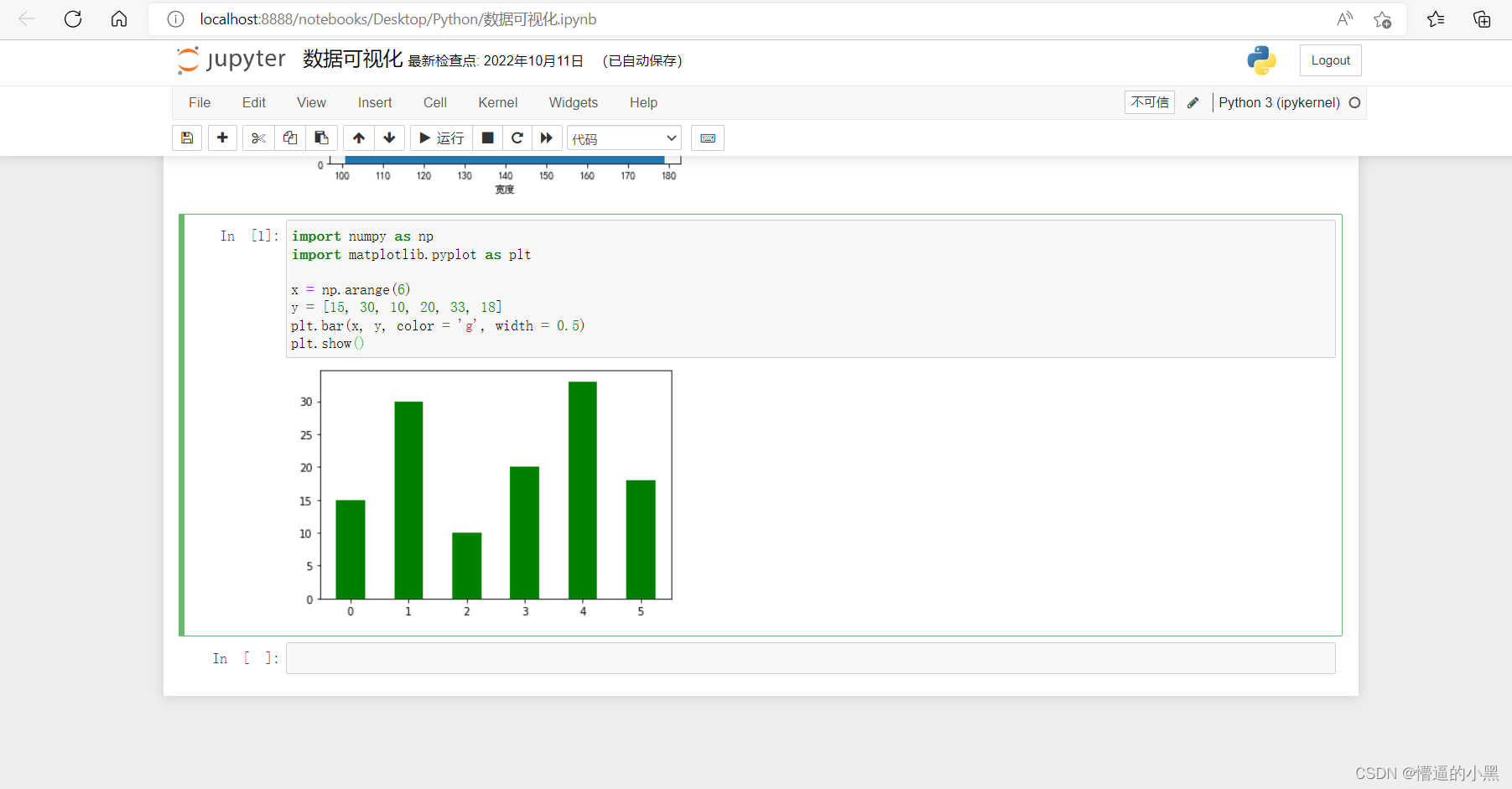Interrupt the kernel with stop icon
Screen dimensions: 1512x789
[x=487, y=138]
